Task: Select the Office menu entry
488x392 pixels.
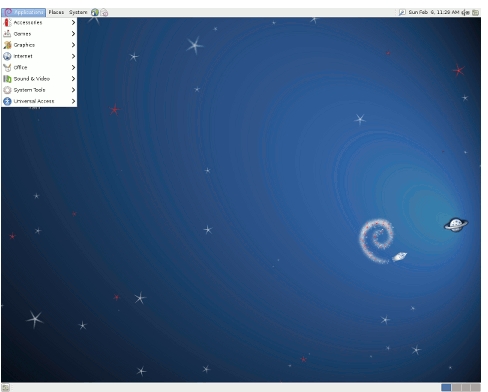Action: click(x=39, y=67)
